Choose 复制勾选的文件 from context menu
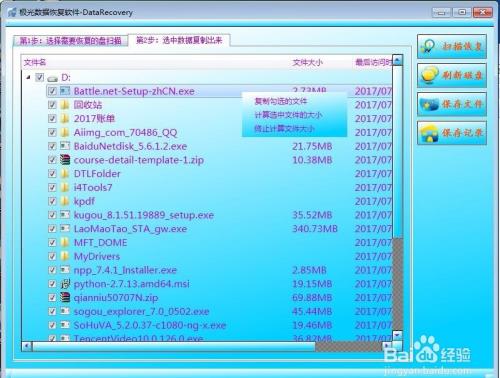This screenshot has width=500, height=378. (x=281, y=101)
